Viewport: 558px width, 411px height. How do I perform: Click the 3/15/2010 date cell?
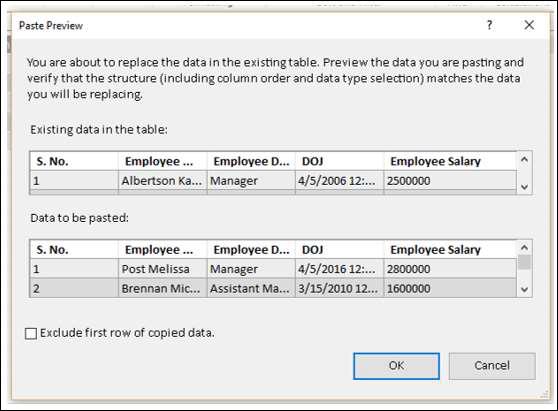point(339,288)
